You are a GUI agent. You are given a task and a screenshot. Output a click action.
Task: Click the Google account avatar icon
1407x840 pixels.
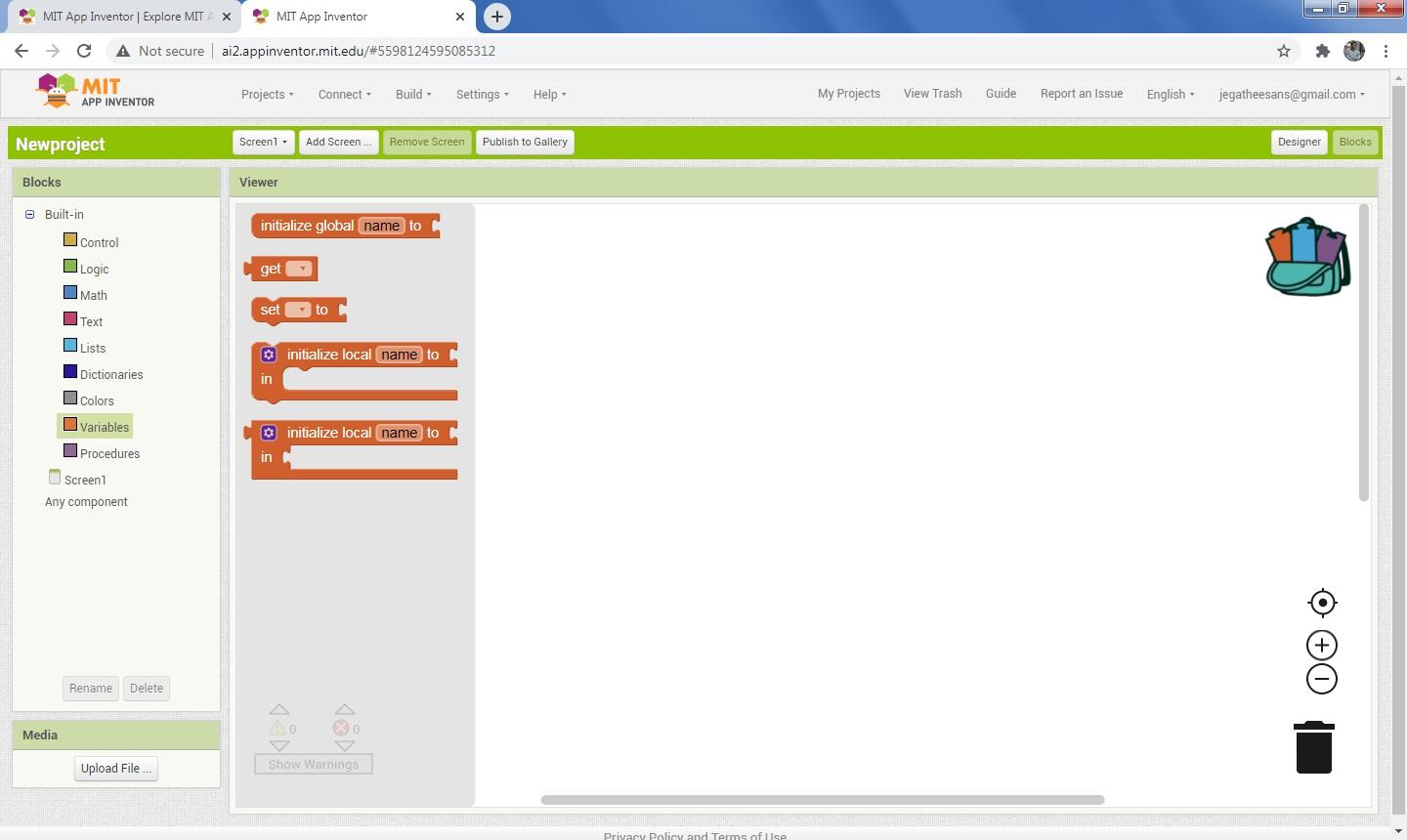point(1354,51)
